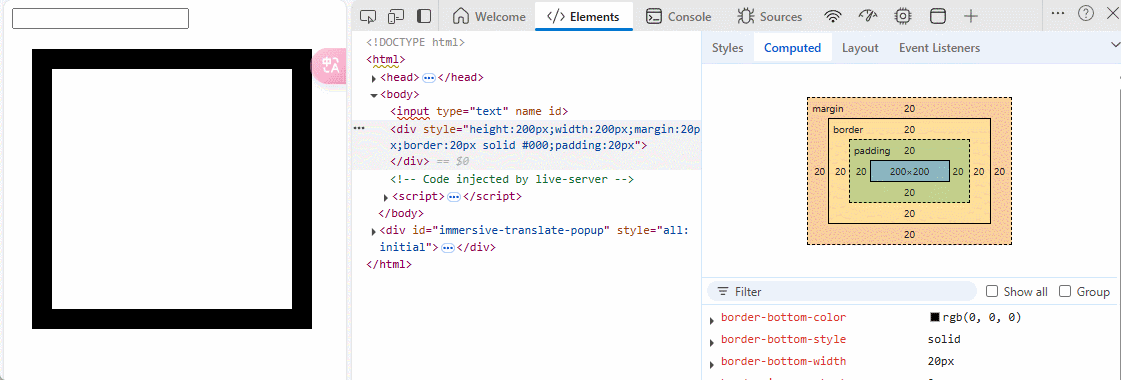
Task: Click the solid border style value
Action: coord(944,339)
